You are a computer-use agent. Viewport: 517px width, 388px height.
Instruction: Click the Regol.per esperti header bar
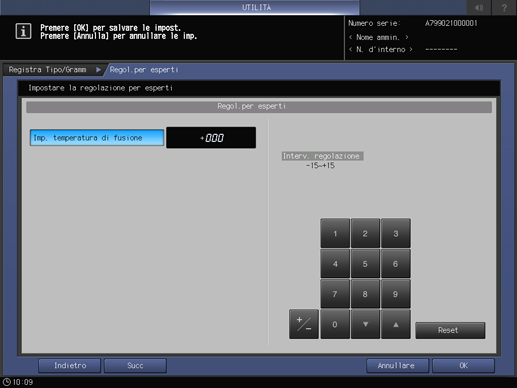(259, 107)
